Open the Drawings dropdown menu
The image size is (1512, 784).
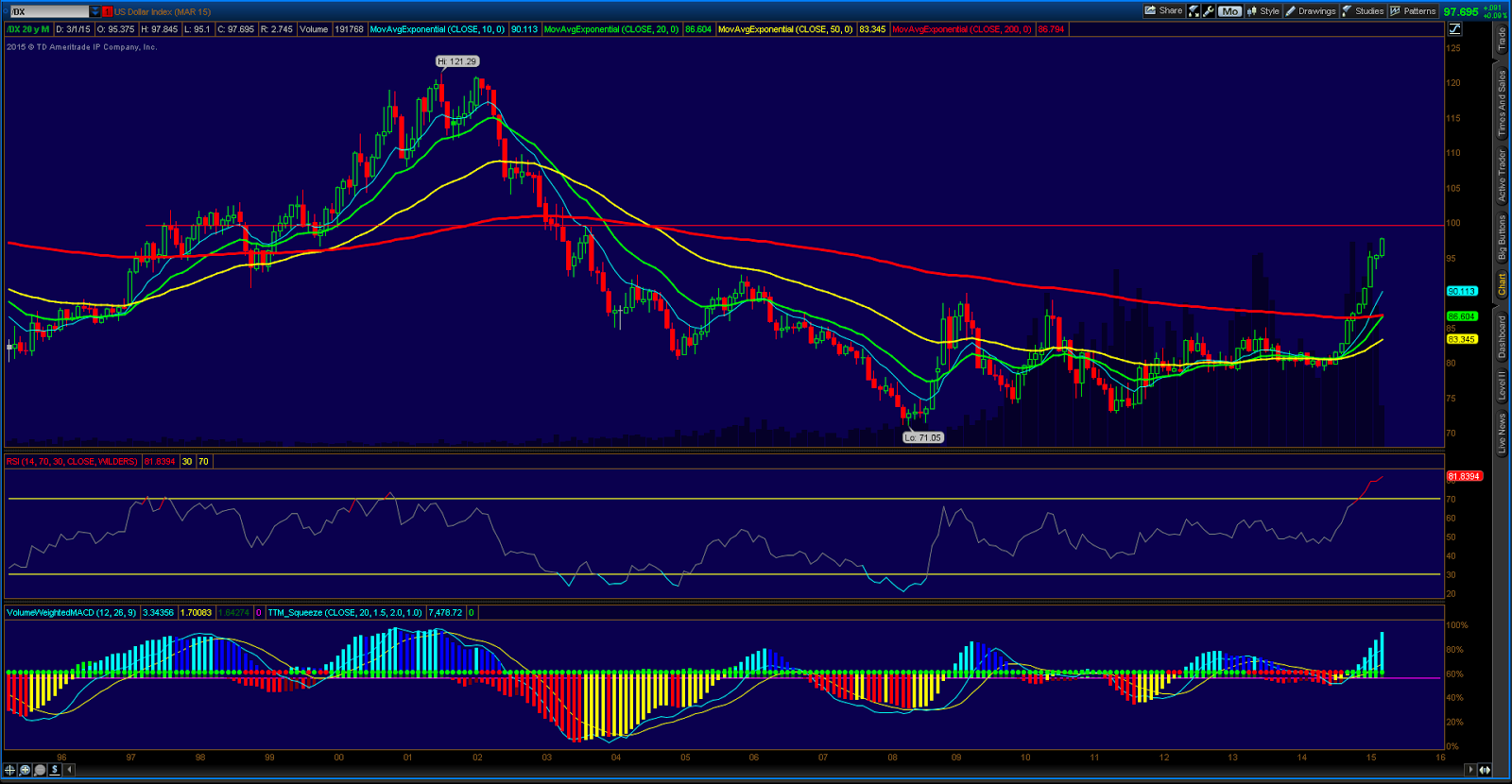(1311, 11)
